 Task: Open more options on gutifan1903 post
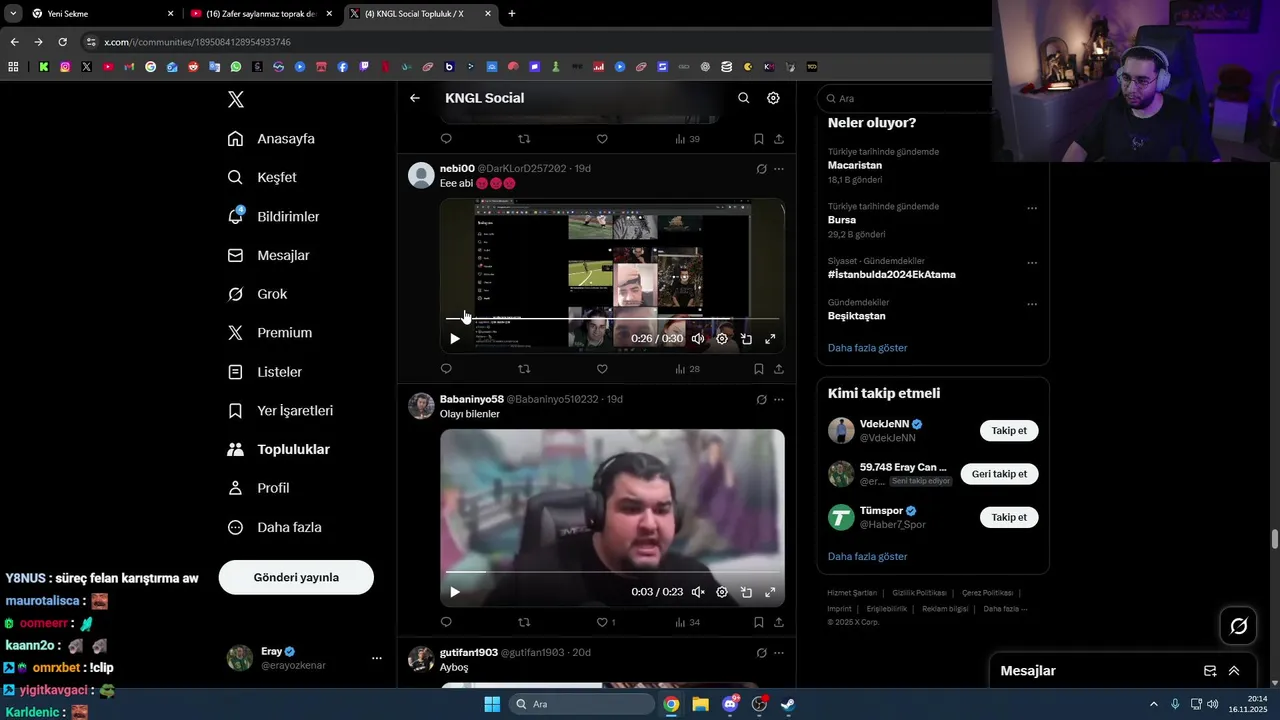[x=779, y=653]
